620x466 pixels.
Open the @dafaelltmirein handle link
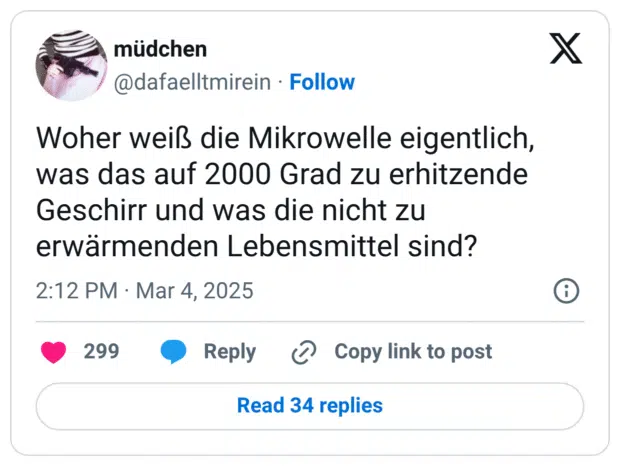pos(192,82)
